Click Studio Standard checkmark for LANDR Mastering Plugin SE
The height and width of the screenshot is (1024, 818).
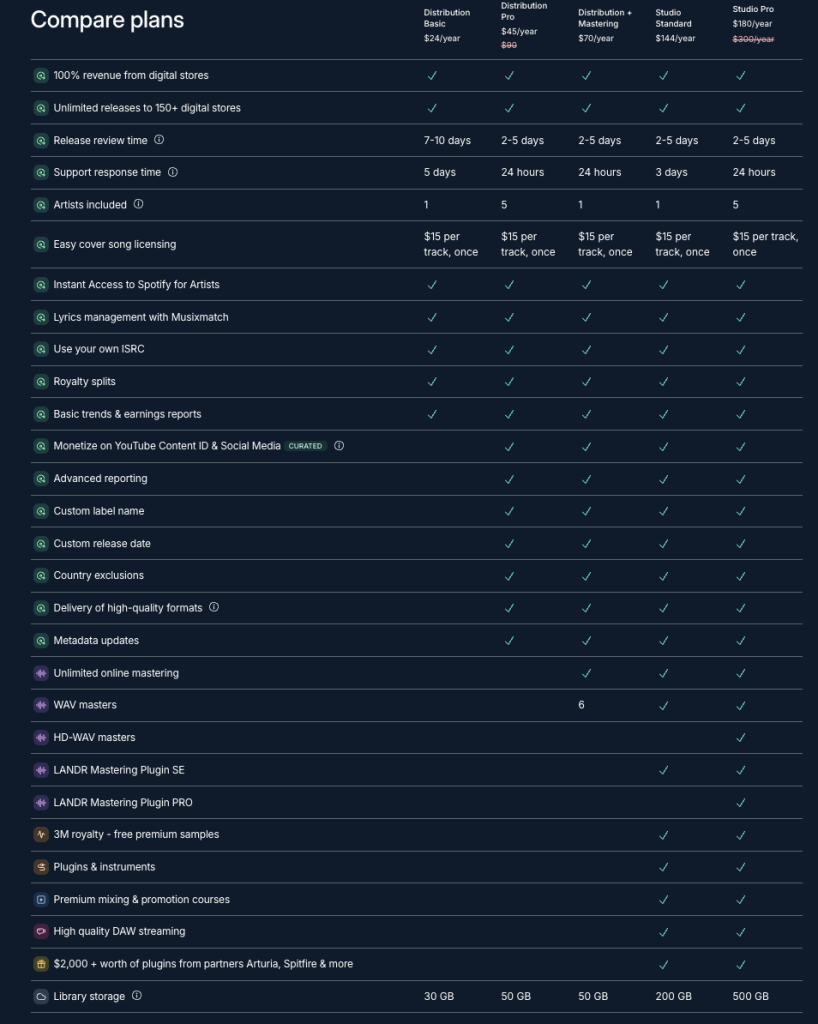[664, 770]
